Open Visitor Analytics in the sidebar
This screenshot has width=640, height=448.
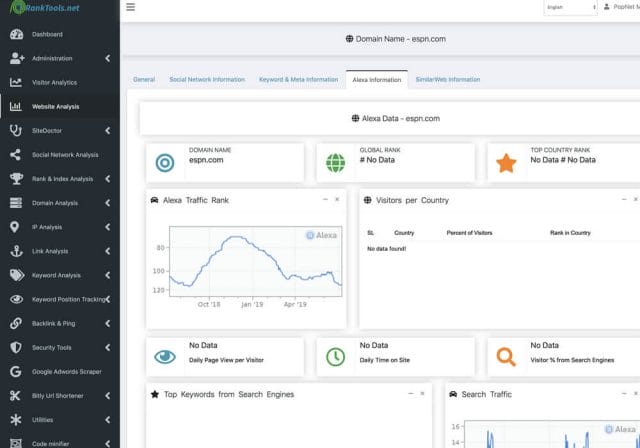click(x=60, y=82)
